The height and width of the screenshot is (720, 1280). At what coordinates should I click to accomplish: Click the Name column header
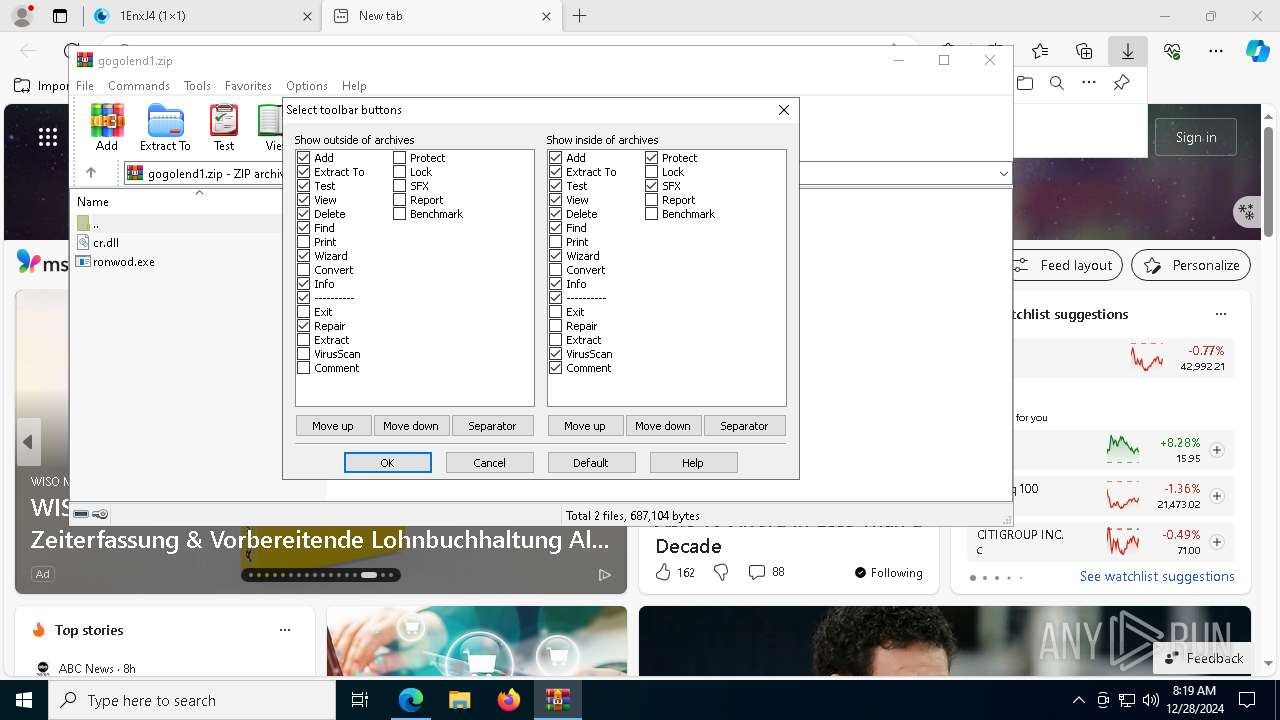point(93,202)
